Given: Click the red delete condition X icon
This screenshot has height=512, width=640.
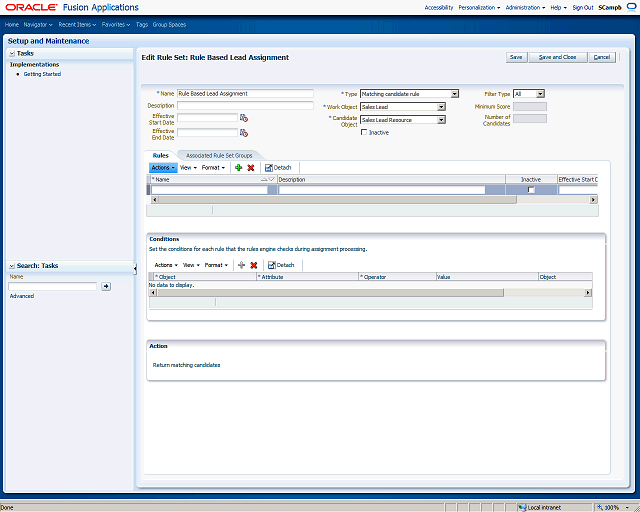Looking at the screenshot, I should tap(253, 265).
